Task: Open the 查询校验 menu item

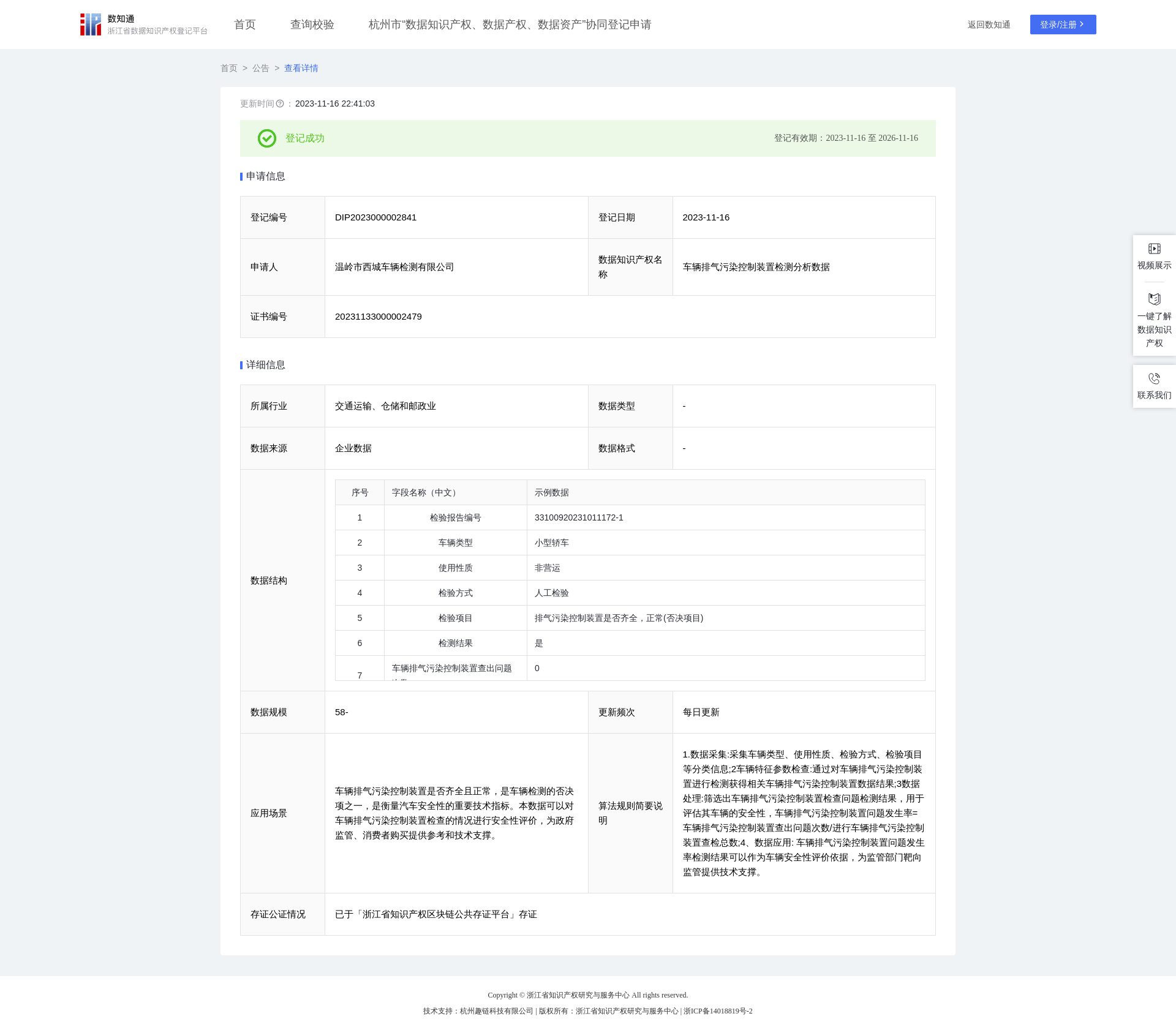Action: 312,24
